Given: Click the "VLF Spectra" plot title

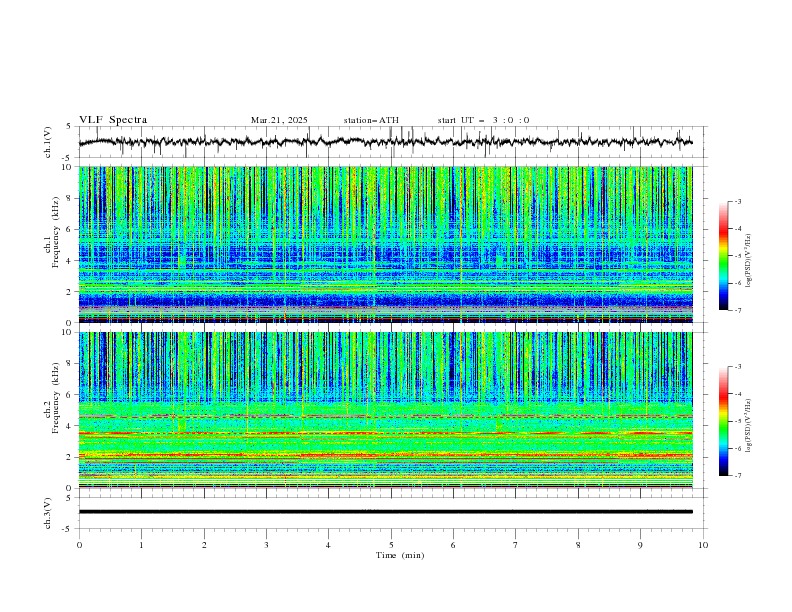Looking at the screenshot, I should click(x=113, y=120).
